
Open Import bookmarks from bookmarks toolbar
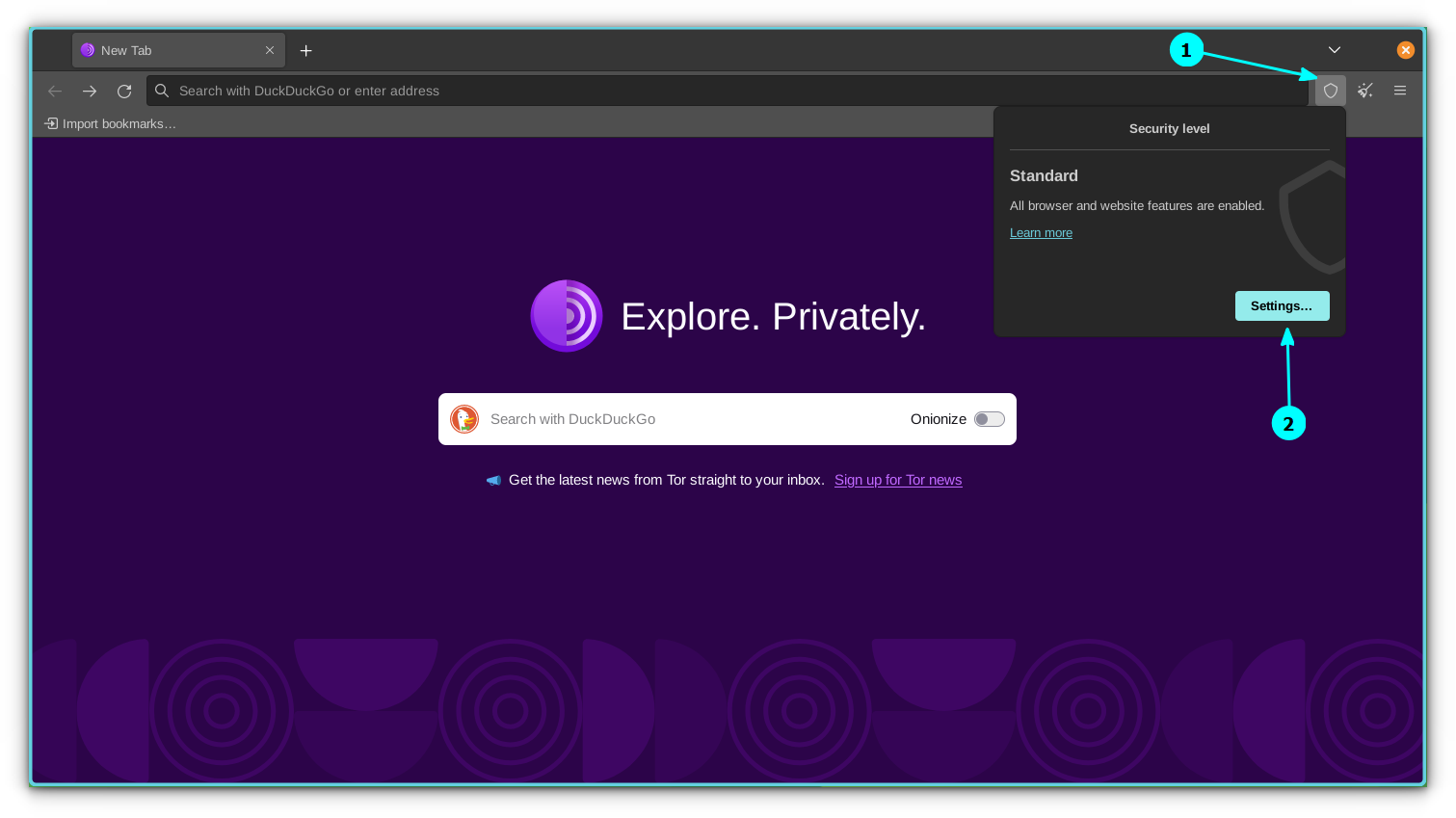pyautogui.click(x=111, y=123)
